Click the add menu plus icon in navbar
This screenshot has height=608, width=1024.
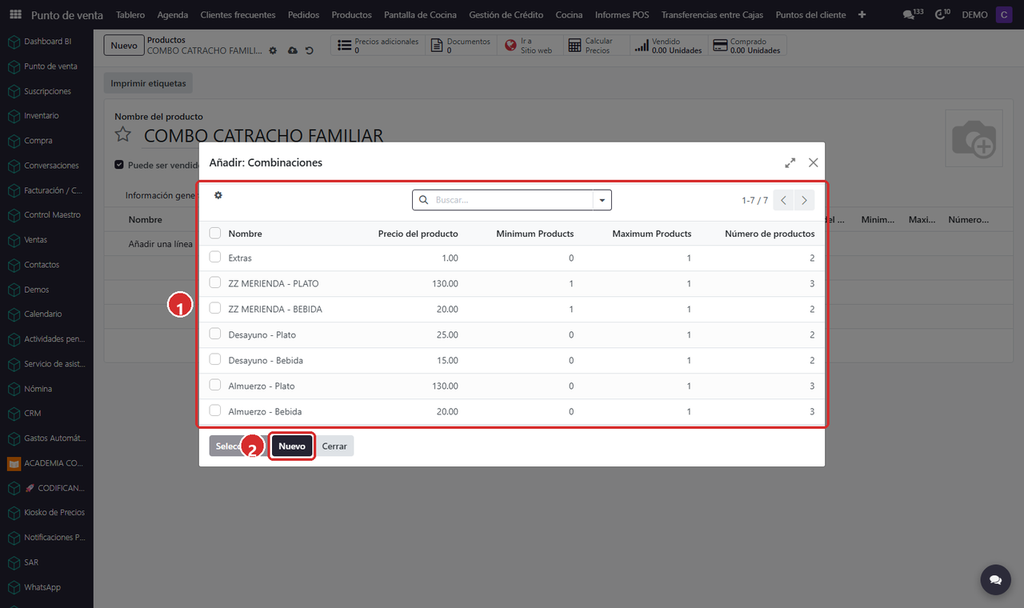862,14
